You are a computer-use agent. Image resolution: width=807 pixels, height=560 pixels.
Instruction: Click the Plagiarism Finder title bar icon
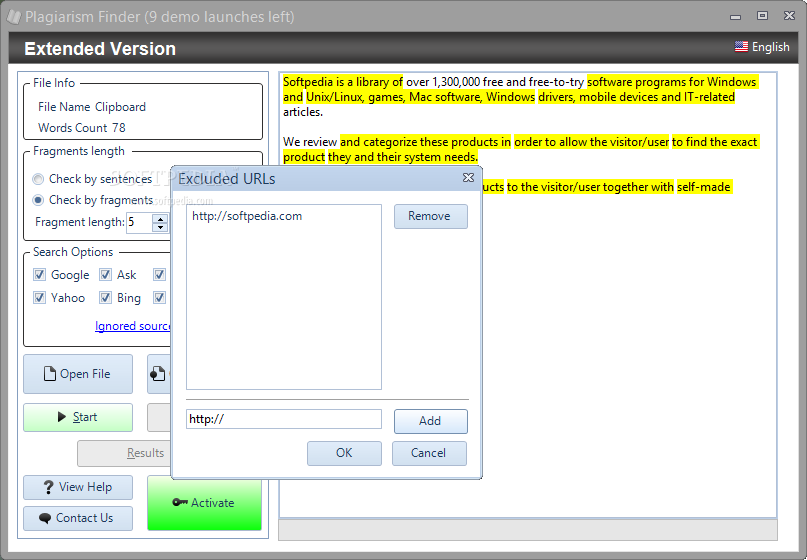(14, 17)
